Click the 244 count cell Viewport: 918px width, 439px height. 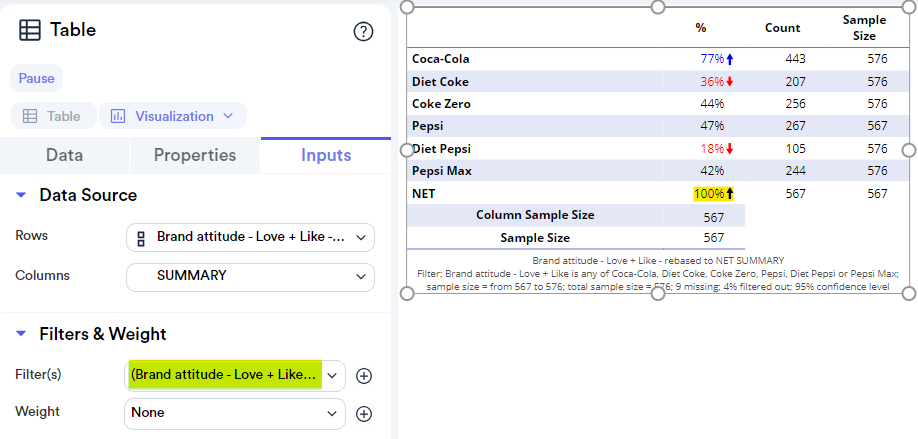796,172
